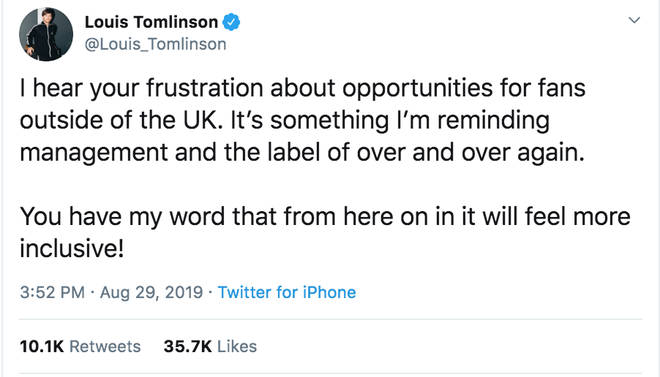660x377 pixels.
Task: Click the blue verified badge icon
Action: click(x=231, y=22)
